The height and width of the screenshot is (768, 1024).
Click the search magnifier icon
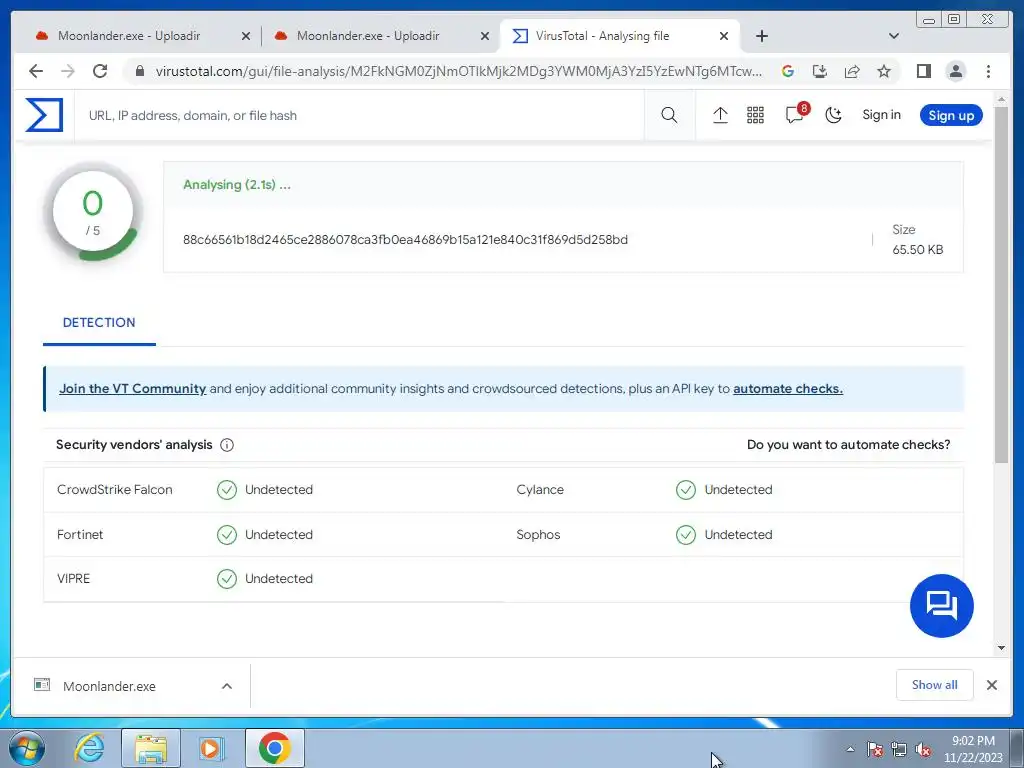(x=669, y=116)
